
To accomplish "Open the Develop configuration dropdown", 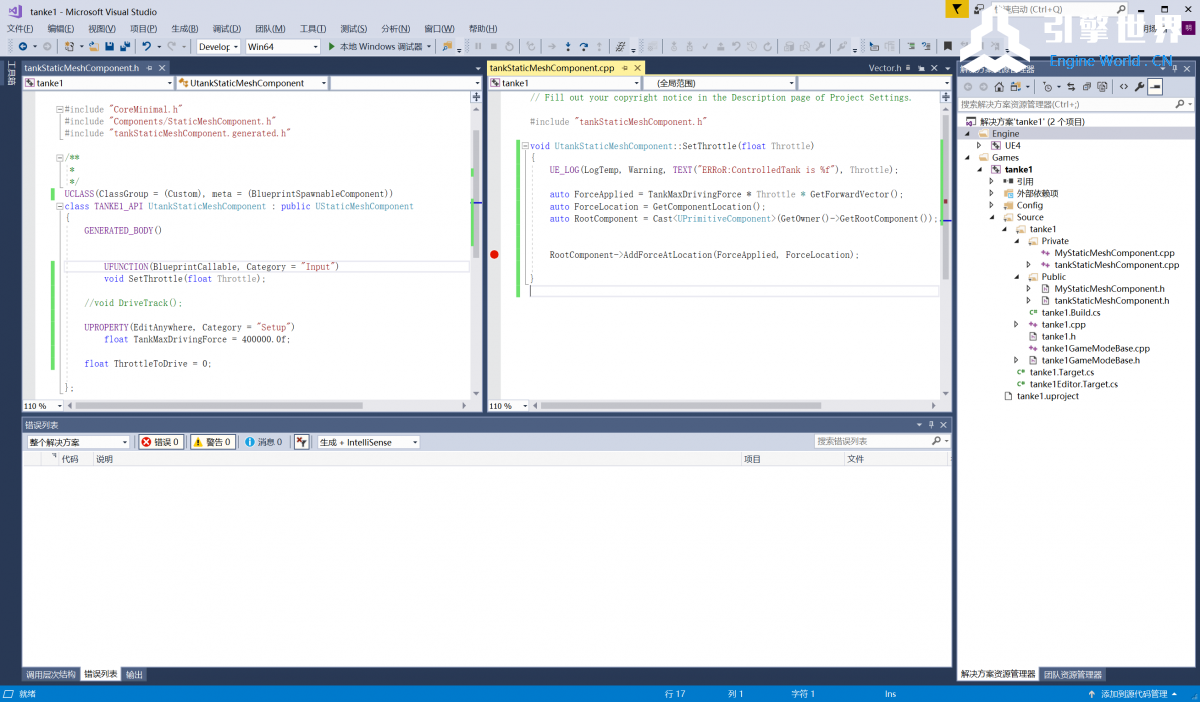I will (218, 46).
